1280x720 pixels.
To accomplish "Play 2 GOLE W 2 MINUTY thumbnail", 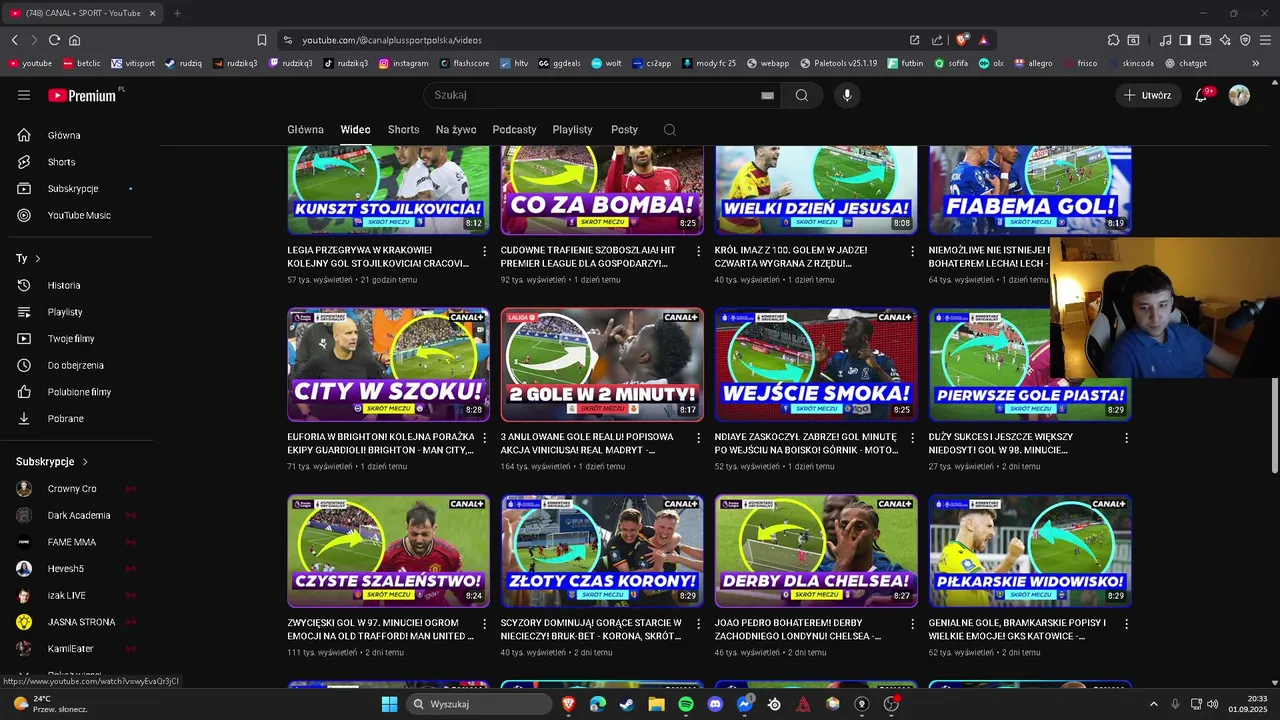I will (602, 364).
